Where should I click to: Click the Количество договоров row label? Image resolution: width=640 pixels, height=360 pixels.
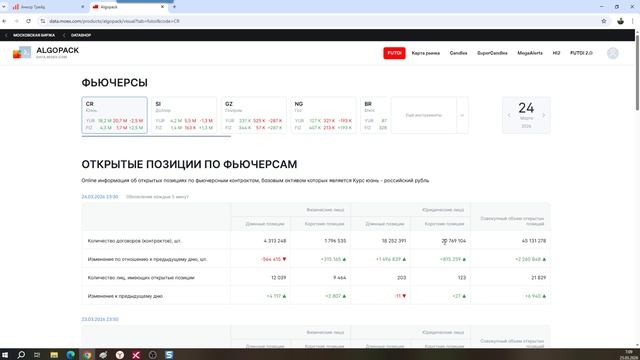point(134,241)
